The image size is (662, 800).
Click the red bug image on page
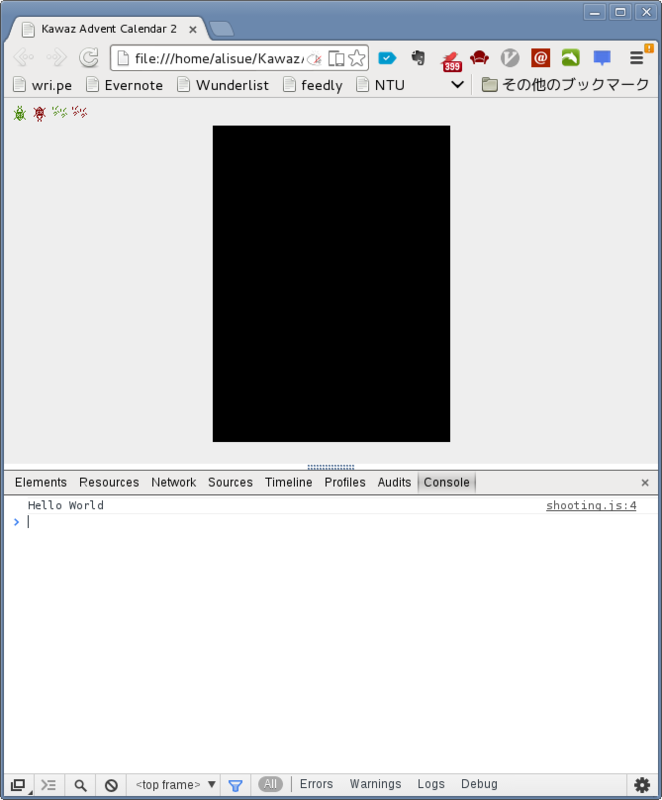coord(39,113)
